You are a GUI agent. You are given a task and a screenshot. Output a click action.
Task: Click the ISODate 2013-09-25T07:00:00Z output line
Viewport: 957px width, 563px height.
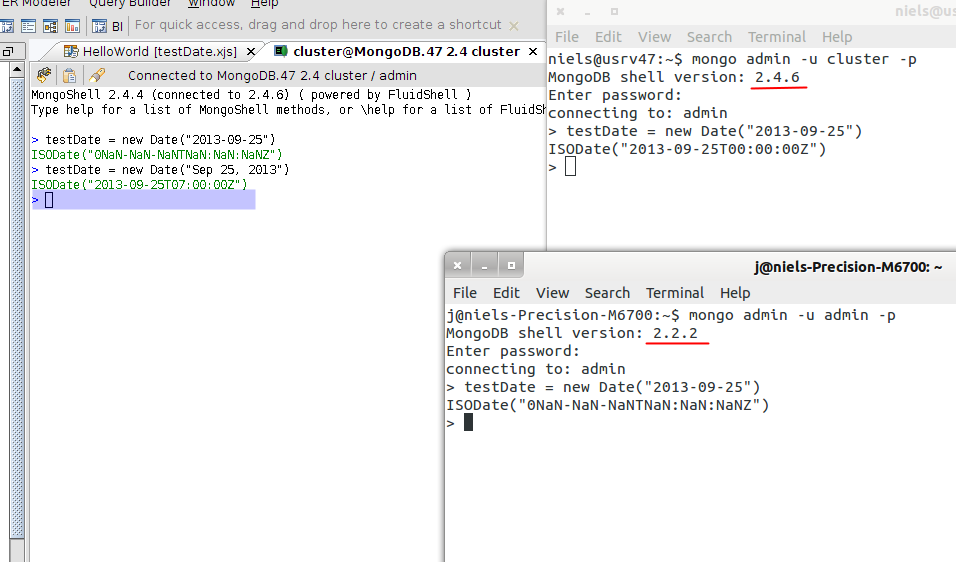(x=139, y=185)
